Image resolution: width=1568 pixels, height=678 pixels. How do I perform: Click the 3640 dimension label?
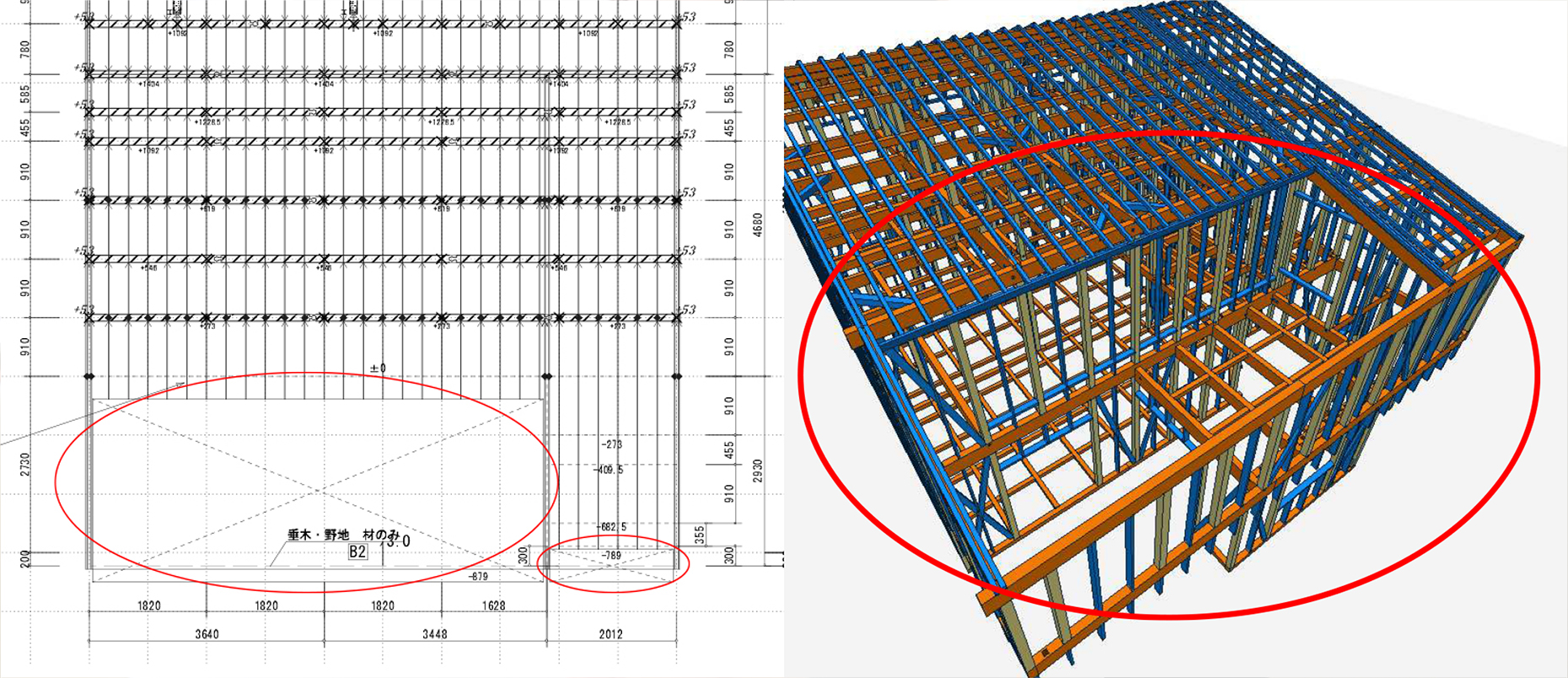click(x=207, y=634)
